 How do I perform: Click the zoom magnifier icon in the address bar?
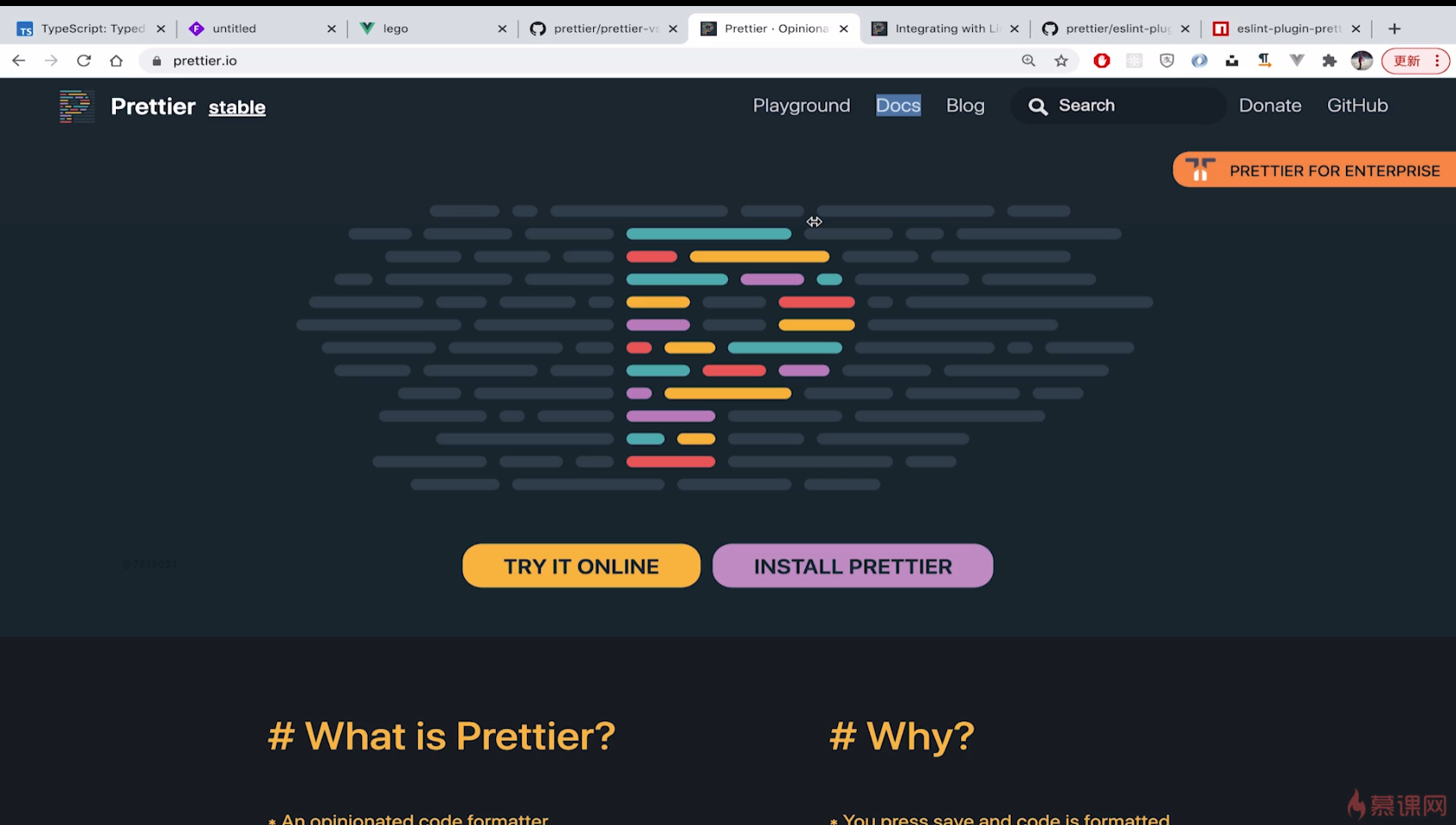pos(1028,61)
